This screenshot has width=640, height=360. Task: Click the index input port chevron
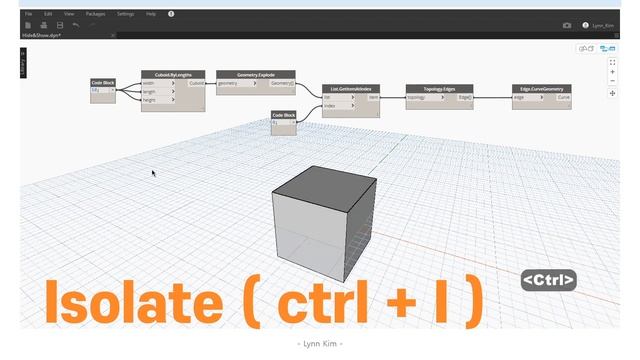pos(353,106)
